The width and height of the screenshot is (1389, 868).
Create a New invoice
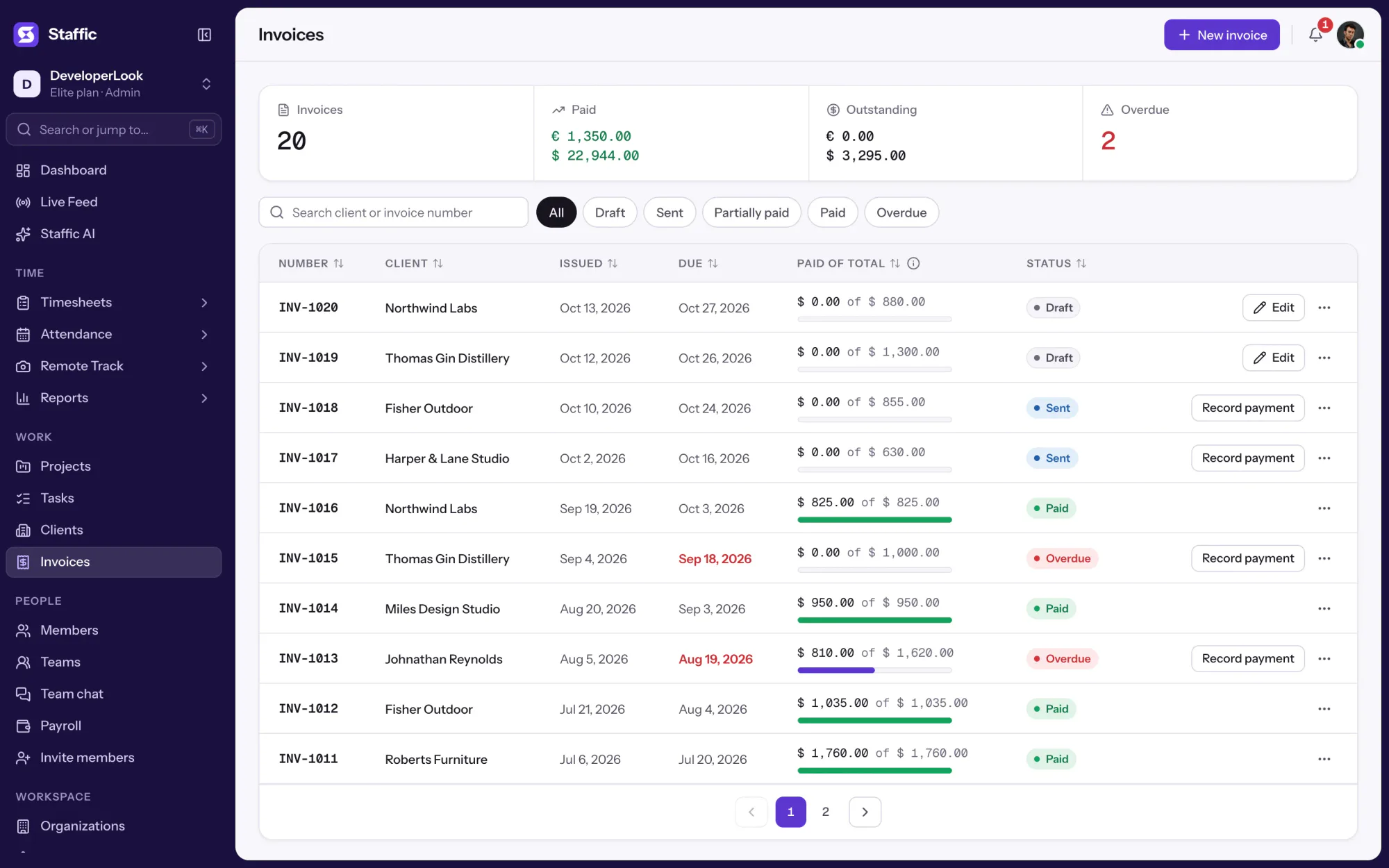[x=1222, y=35]
